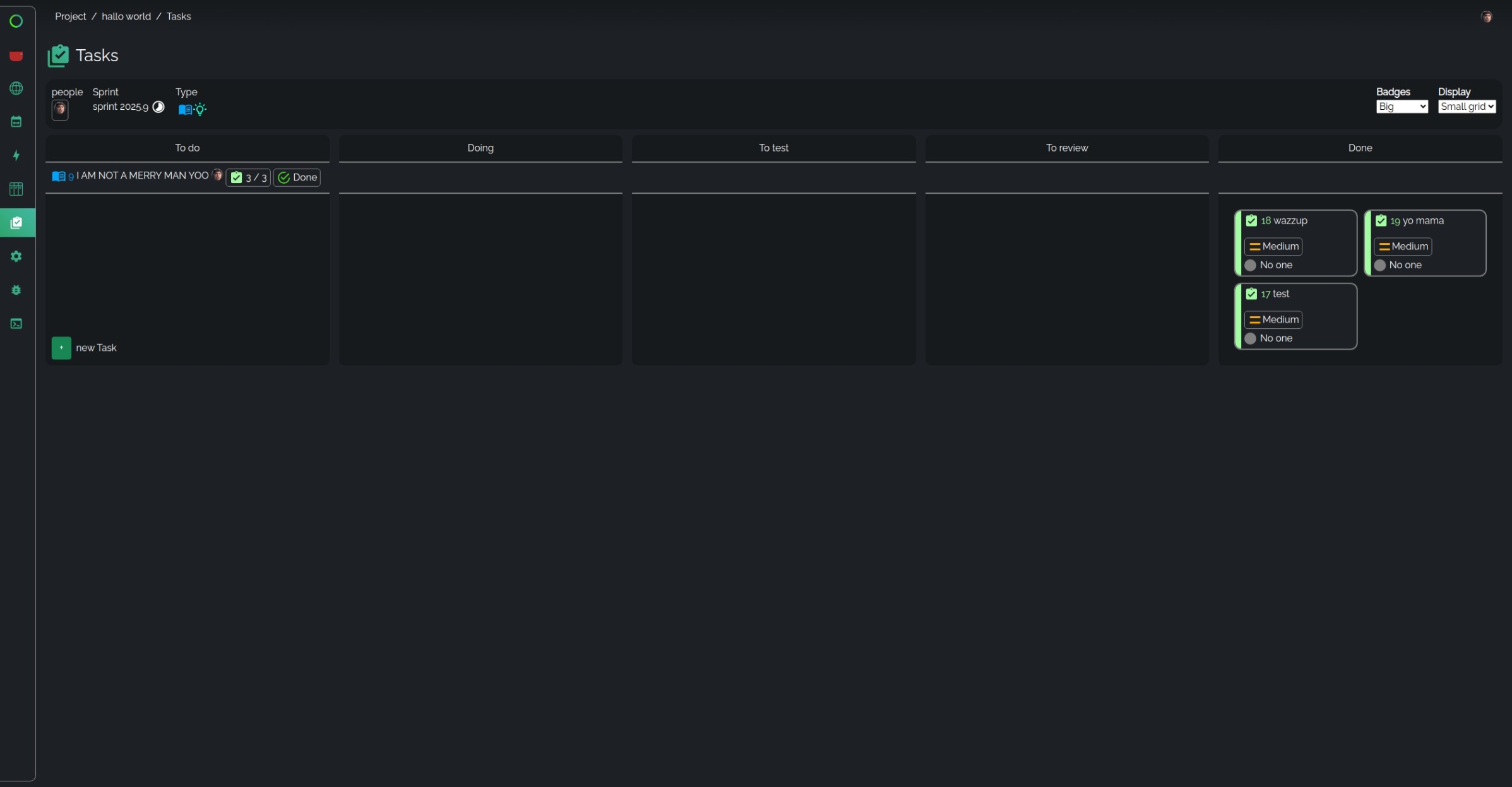
Task: Go to 'hallo world' breadcrumb
Action: click(x=126, y=16)
